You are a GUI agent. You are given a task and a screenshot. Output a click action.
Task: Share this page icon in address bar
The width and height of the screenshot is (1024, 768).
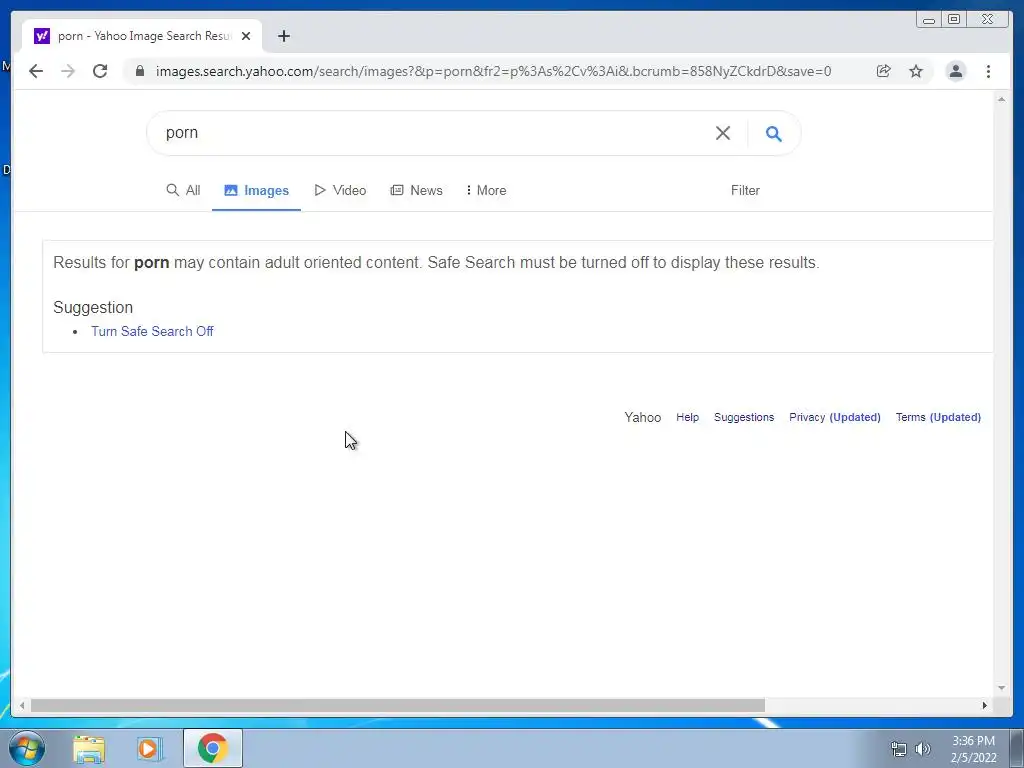tap(884, 71)
